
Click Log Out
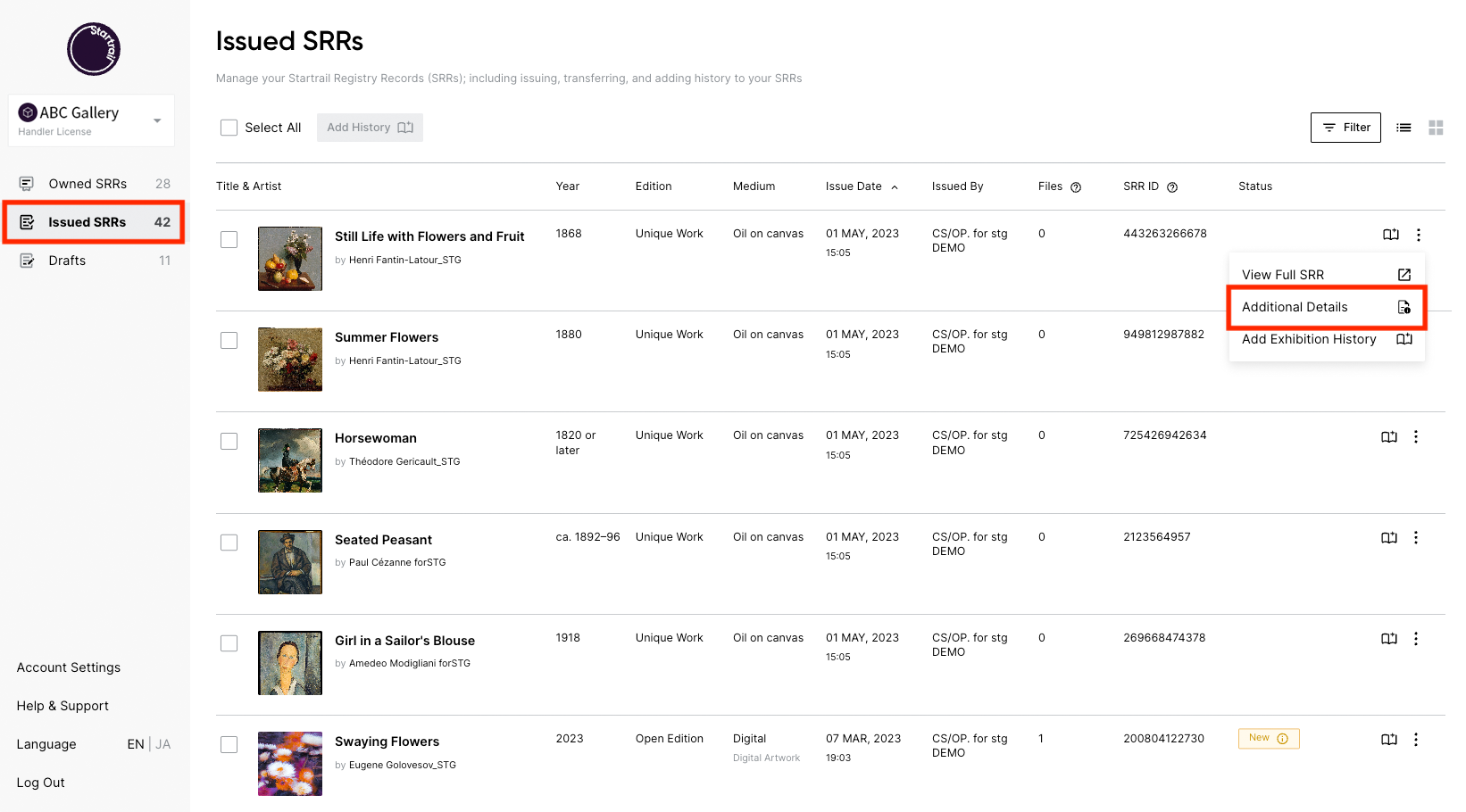(41, 783)
